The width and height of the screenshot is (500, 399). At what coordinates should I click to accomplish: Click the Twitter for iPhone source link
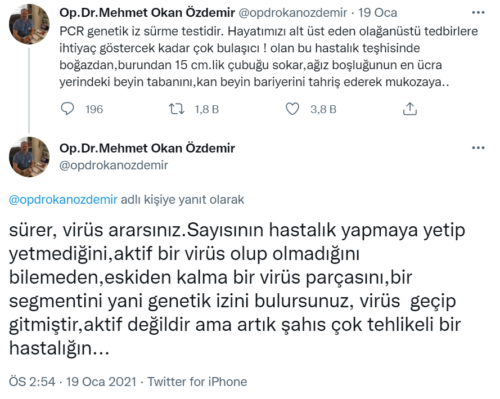click(x=197, y=382)
